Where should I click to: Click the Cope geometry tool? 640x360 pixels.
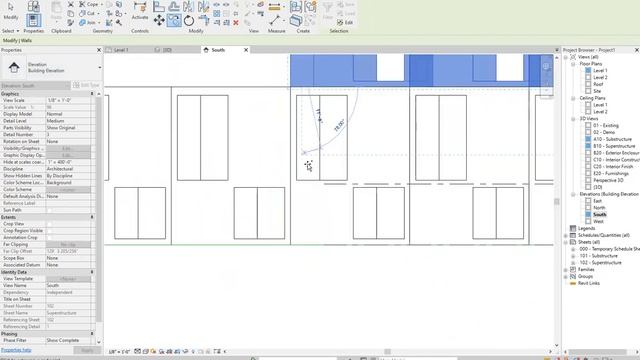(x=89, y=4)
